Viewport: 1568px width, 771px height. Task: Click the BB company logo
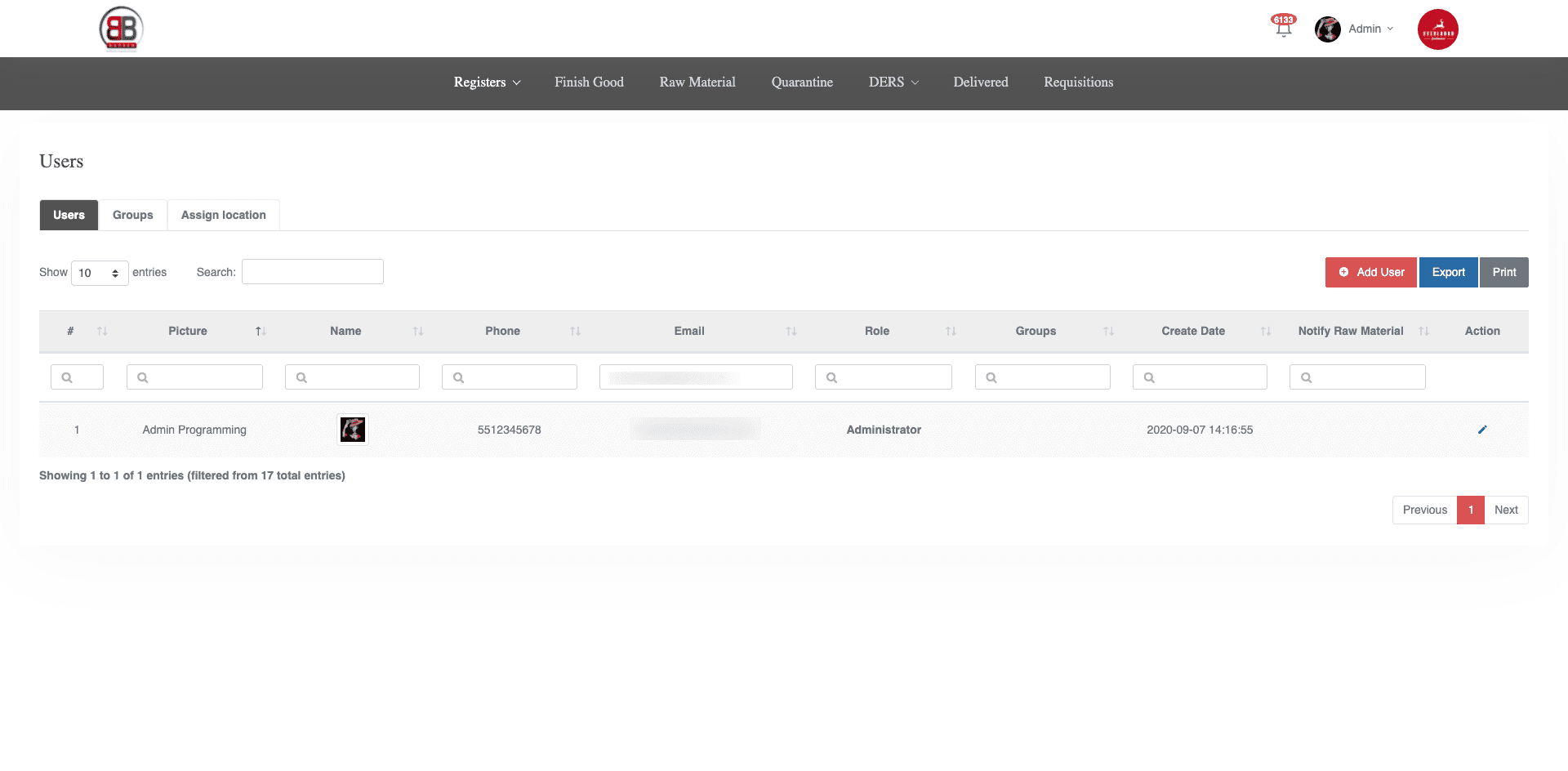121,29
